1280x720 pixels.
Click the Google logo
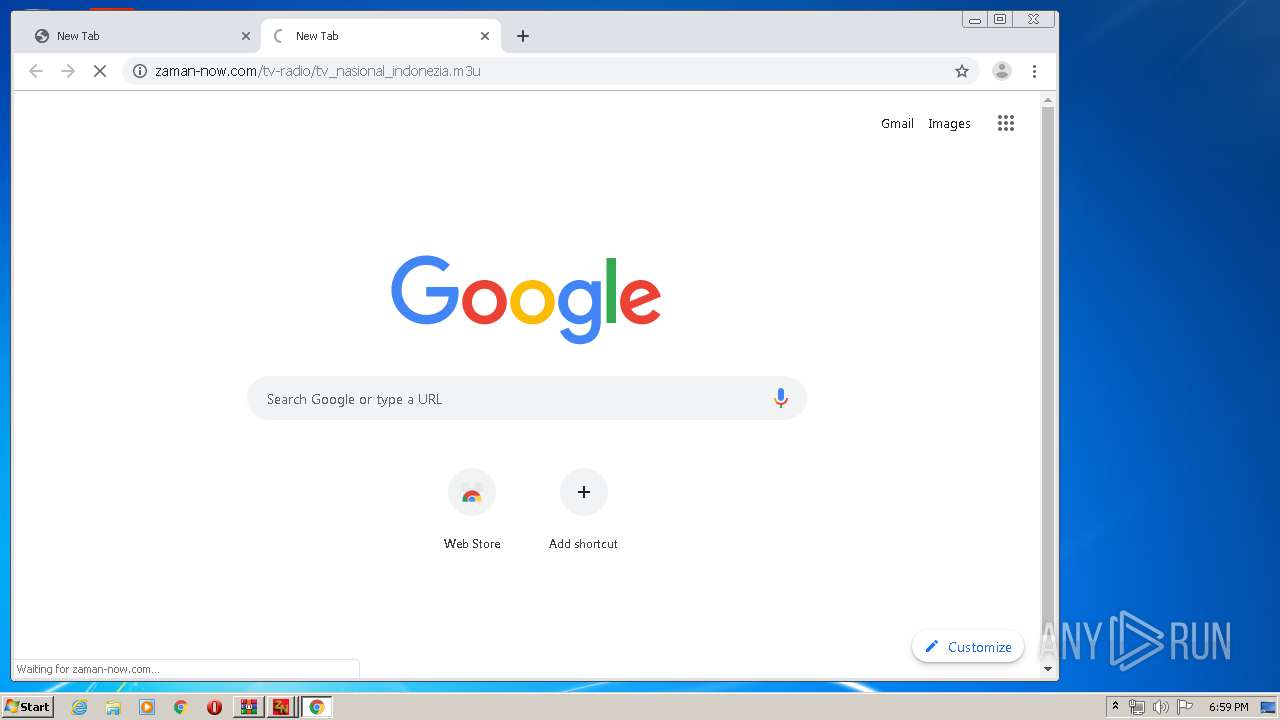click(526, 298)
